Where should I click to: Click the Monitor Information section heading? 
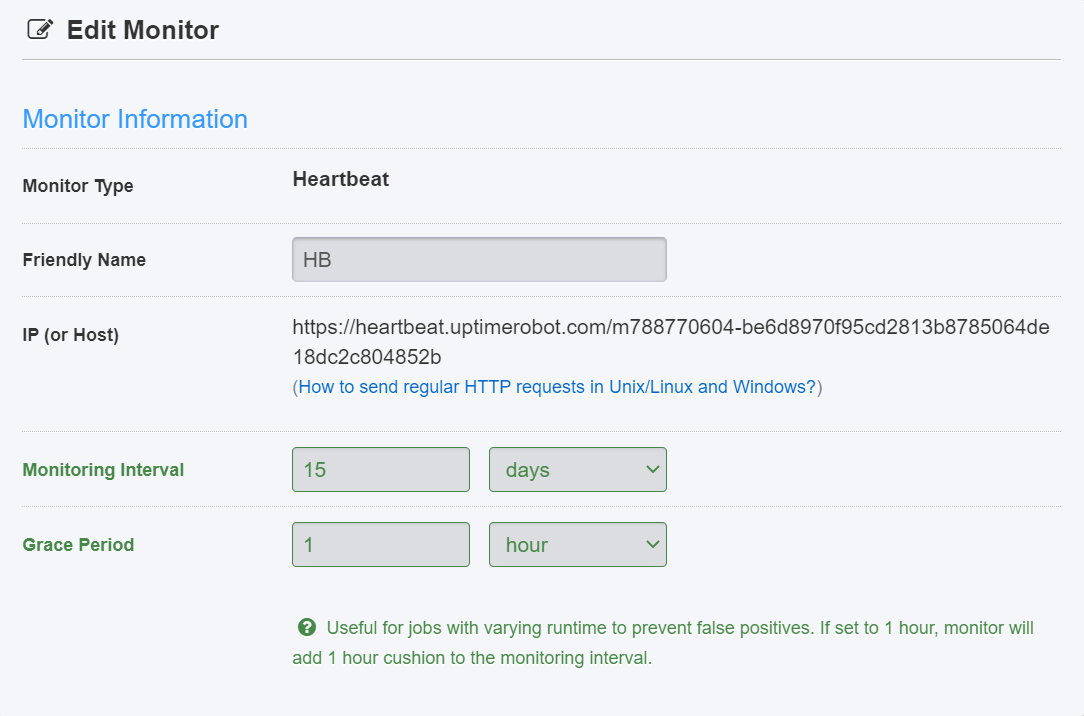pos(136,119)
